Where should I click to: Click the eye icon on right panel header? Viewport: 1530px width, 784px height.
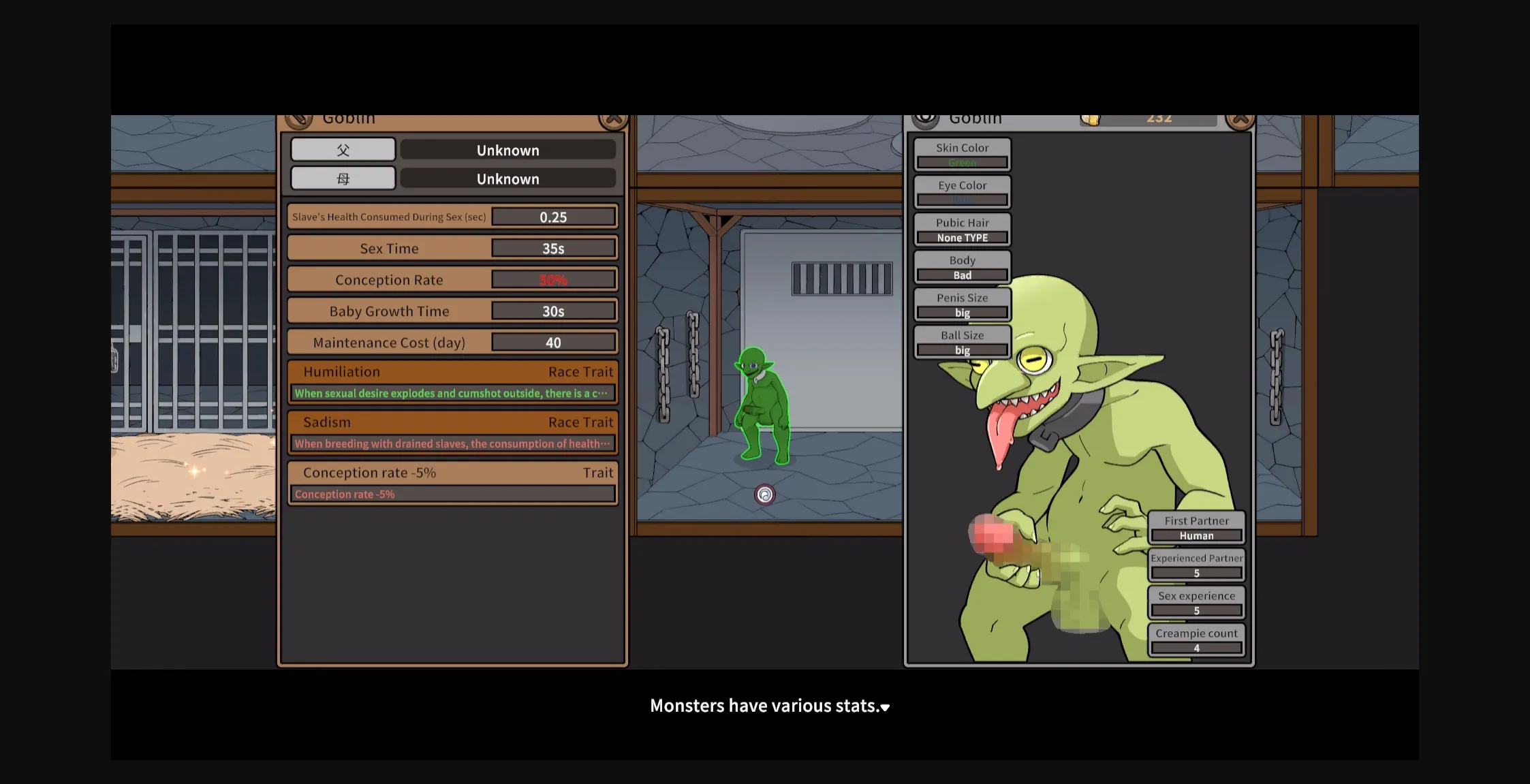[x=925, y=119]
